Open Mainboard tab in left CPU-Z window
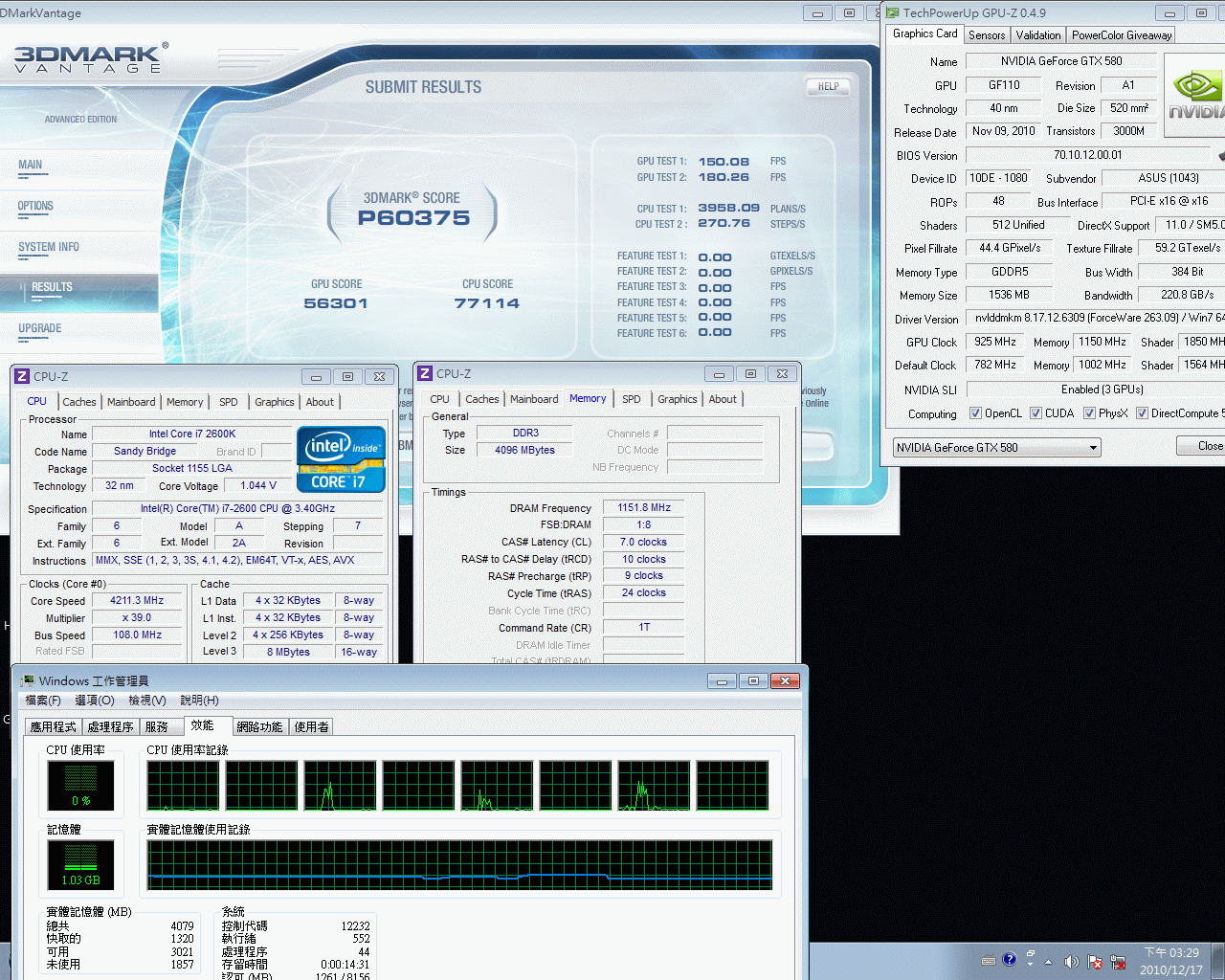 click(131, 402)
